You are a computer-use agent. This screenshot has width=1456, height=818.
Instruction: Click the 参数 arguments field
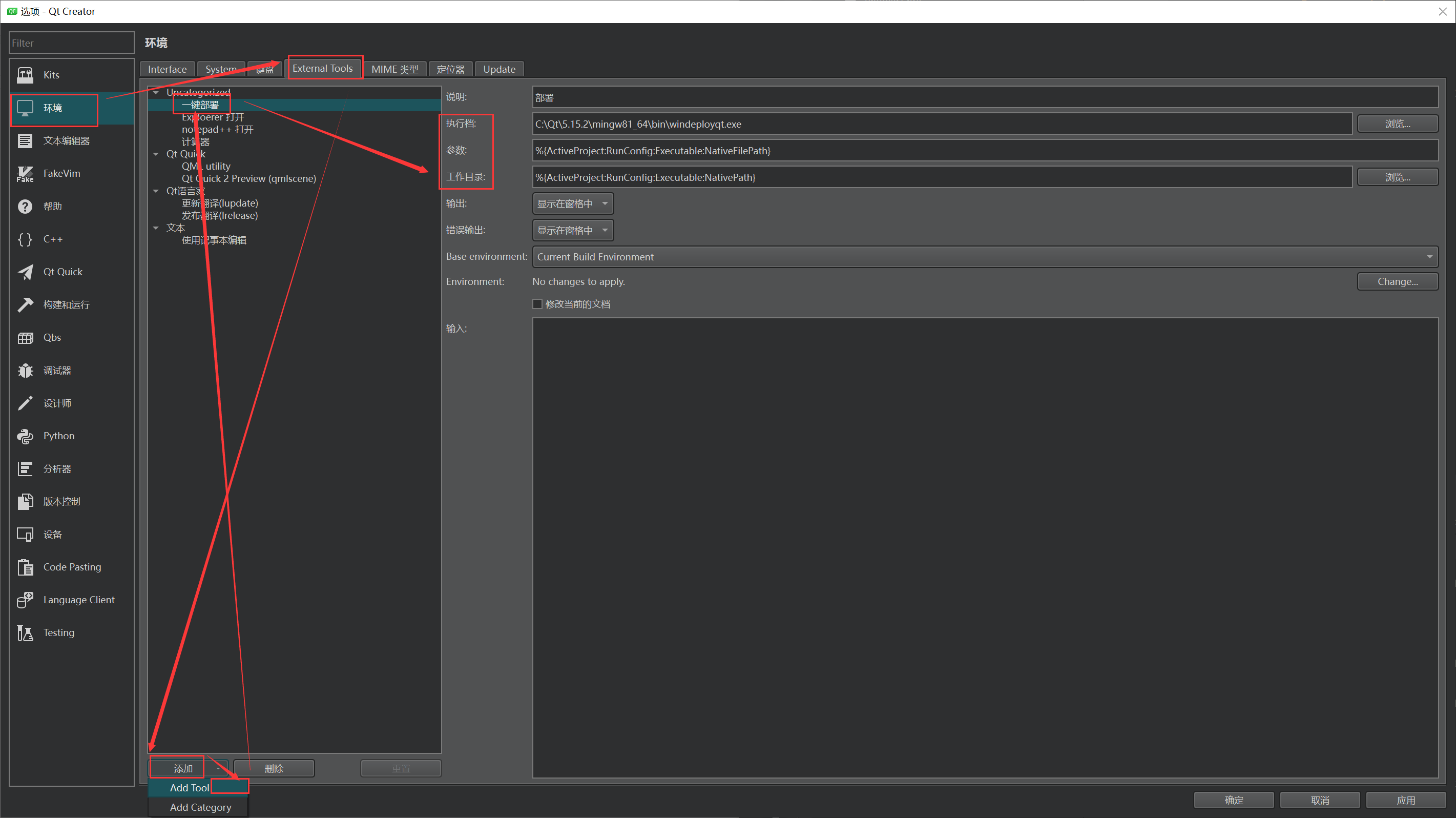[x=985, y=150]
